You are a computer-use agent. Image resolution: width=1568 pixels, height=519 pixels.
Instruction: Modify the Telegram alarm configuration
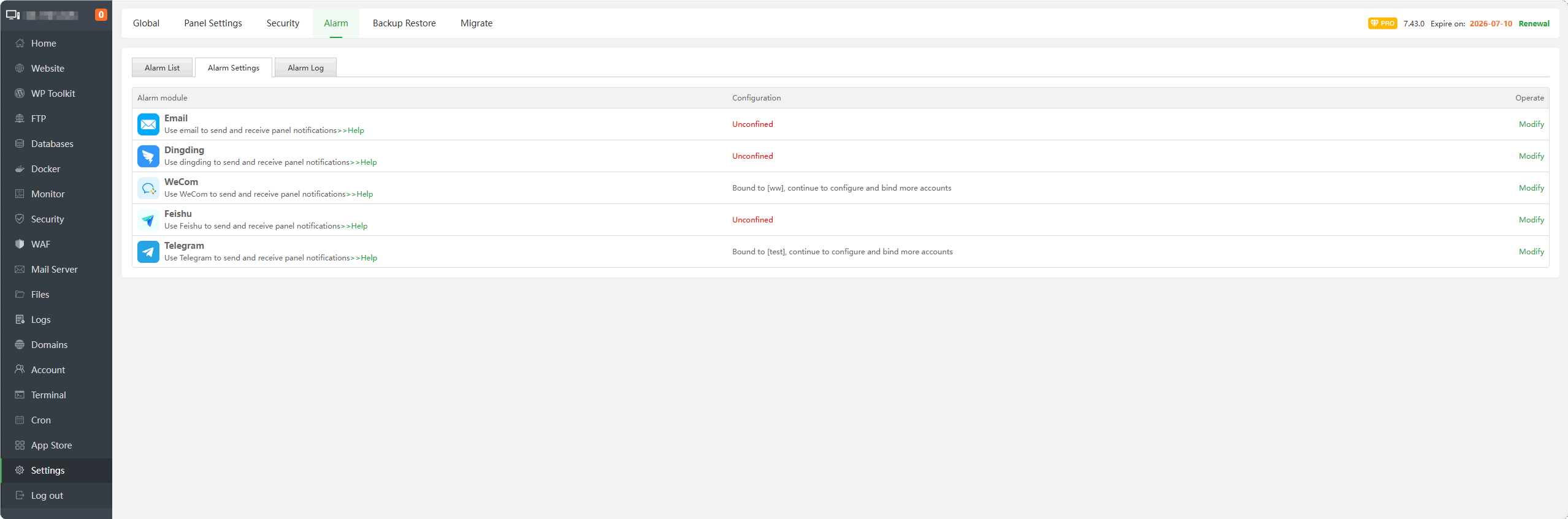(x=1531, y=252)
